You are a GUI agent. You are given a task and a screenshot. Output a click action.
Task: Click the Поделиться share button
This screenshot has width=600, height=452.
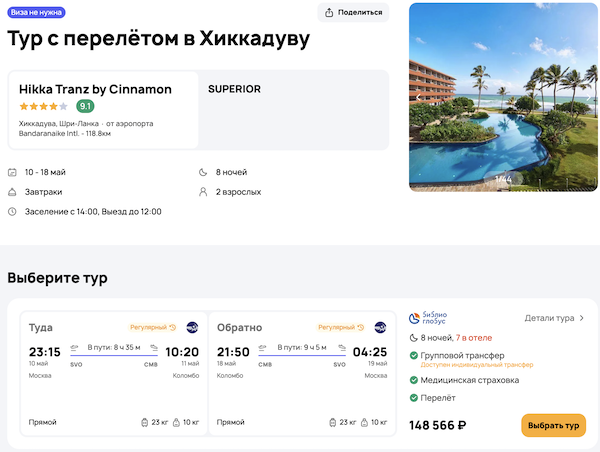[x=353, y=12]
